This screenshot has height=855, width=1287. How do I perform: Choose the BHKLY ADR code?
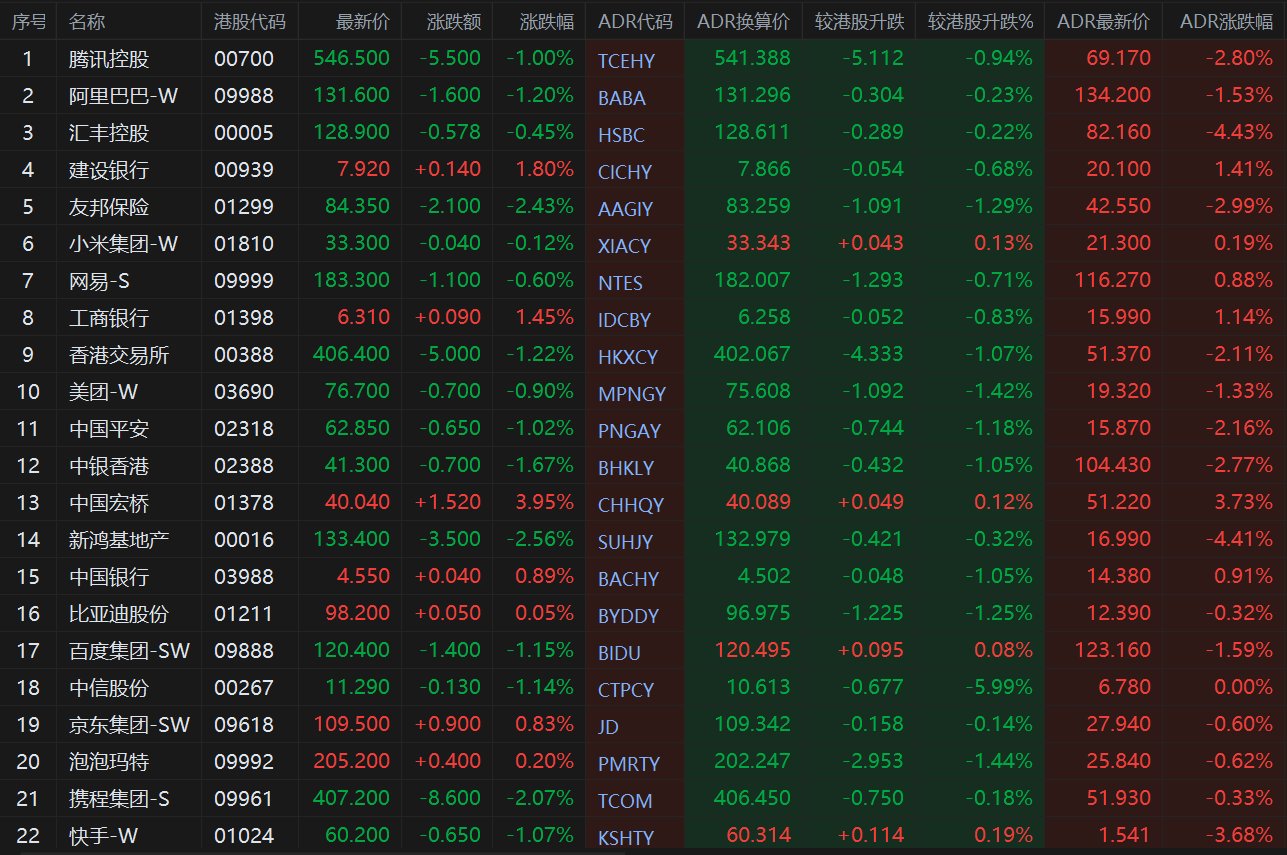626,468
